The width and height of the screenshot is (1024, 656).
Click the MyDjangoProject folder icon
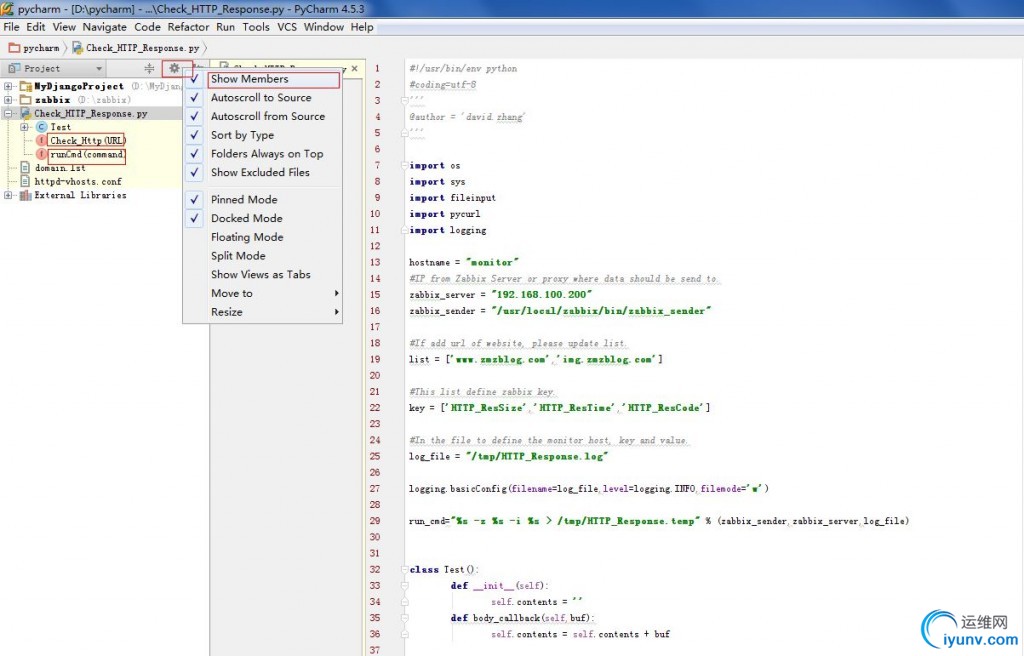coord(26,86)
